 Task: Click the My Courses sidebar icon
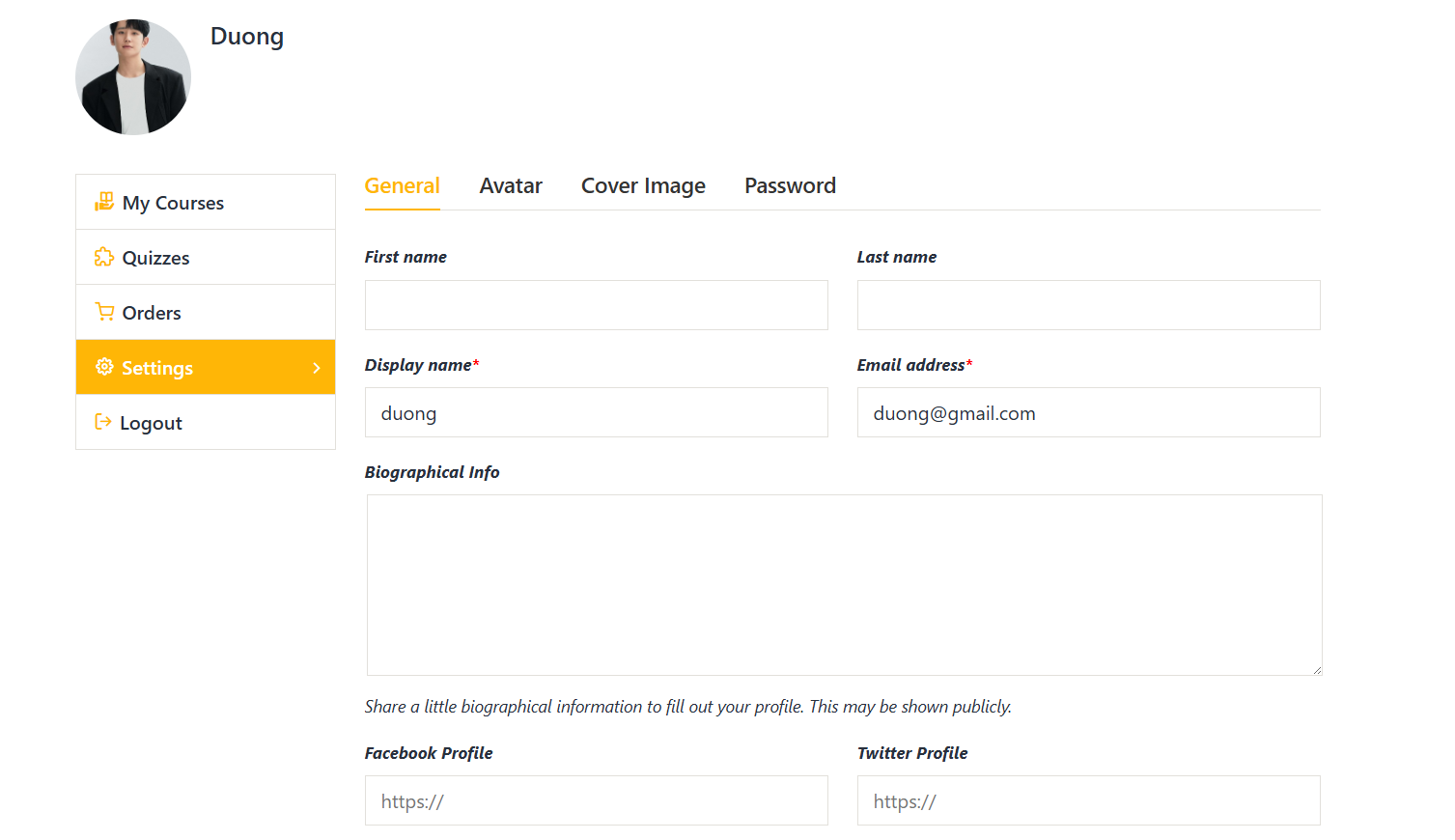click(104, 202)
